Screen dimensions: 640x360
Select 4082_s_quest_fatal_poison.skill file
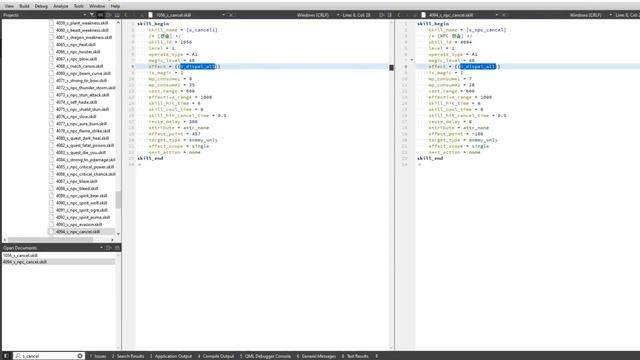pyautogui.click(x=85, y=145)
